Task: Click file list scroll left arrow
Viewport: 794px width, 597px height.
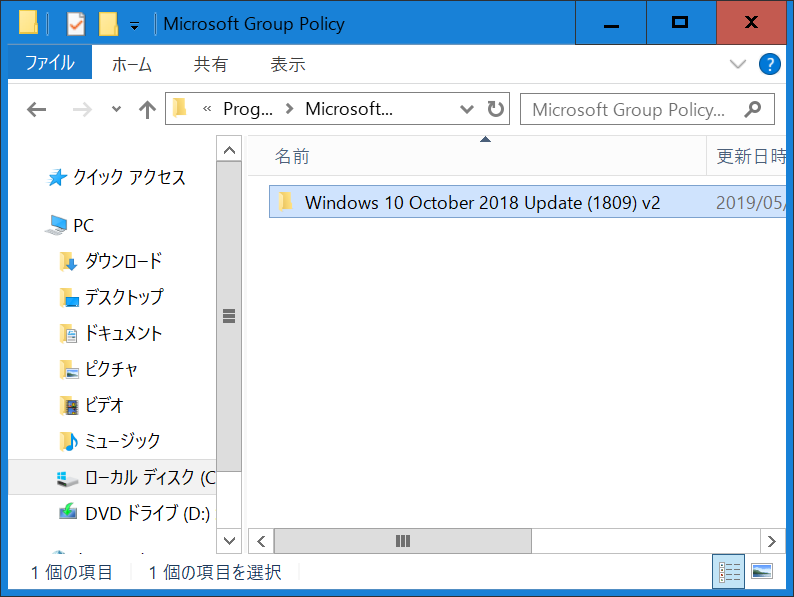Action: click(x=261, y=541)
